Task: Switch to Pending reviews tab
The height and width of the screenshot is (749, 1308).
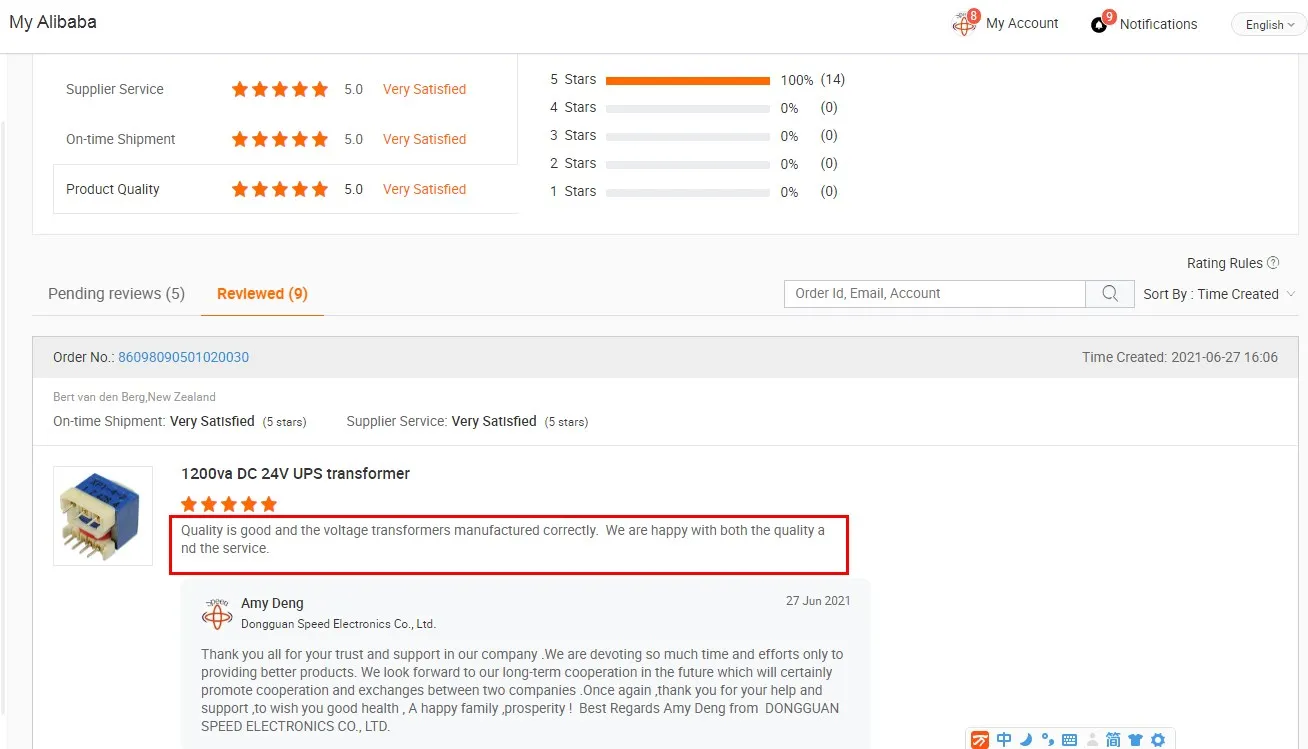Action: tap(116, 294)
